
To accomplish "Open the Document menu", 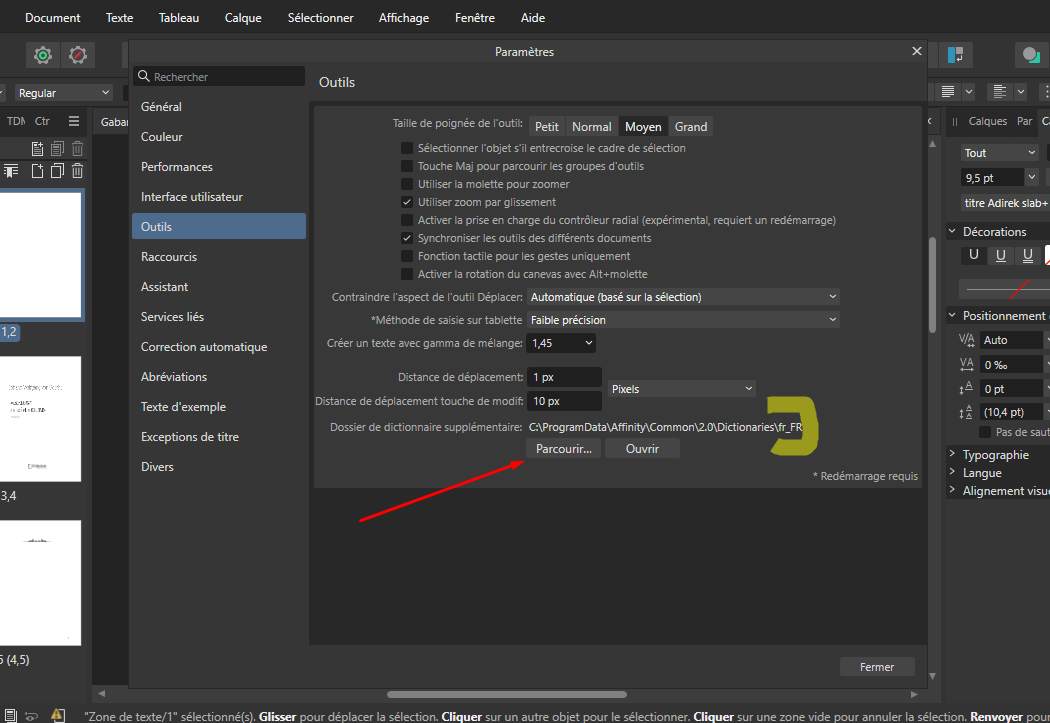I will [x=53, y=17].
